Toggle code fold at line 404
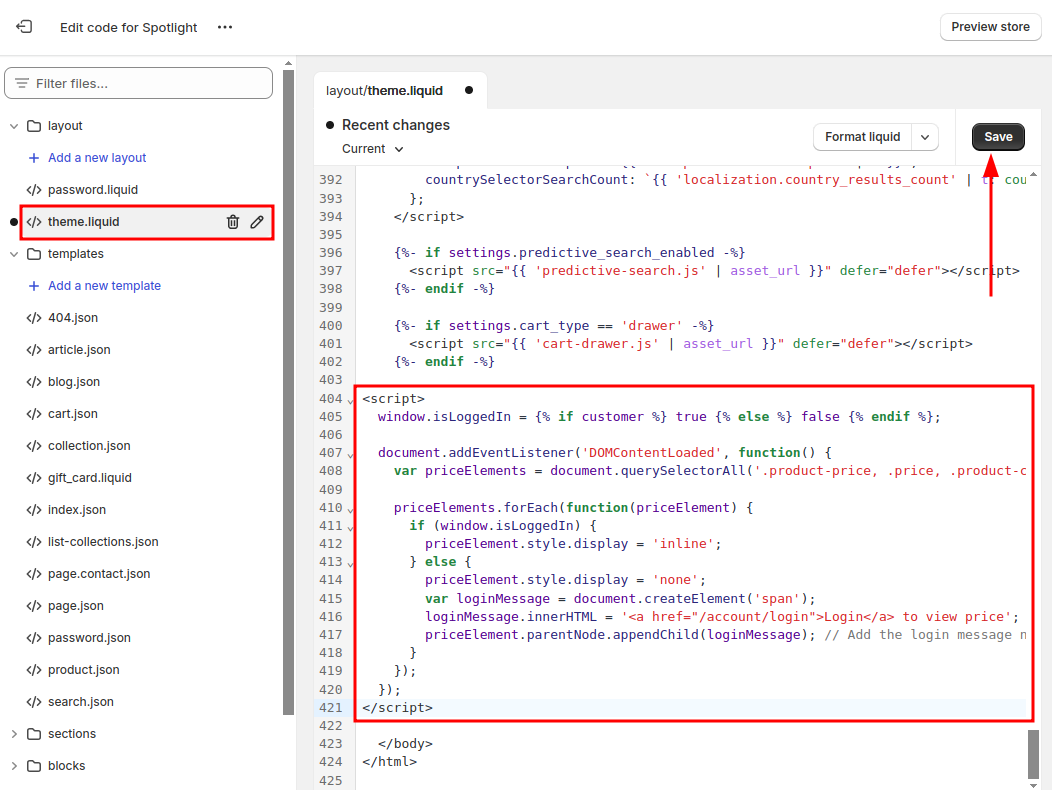The width and height of the screenshot is (1052, 790). tap(350, 400)
